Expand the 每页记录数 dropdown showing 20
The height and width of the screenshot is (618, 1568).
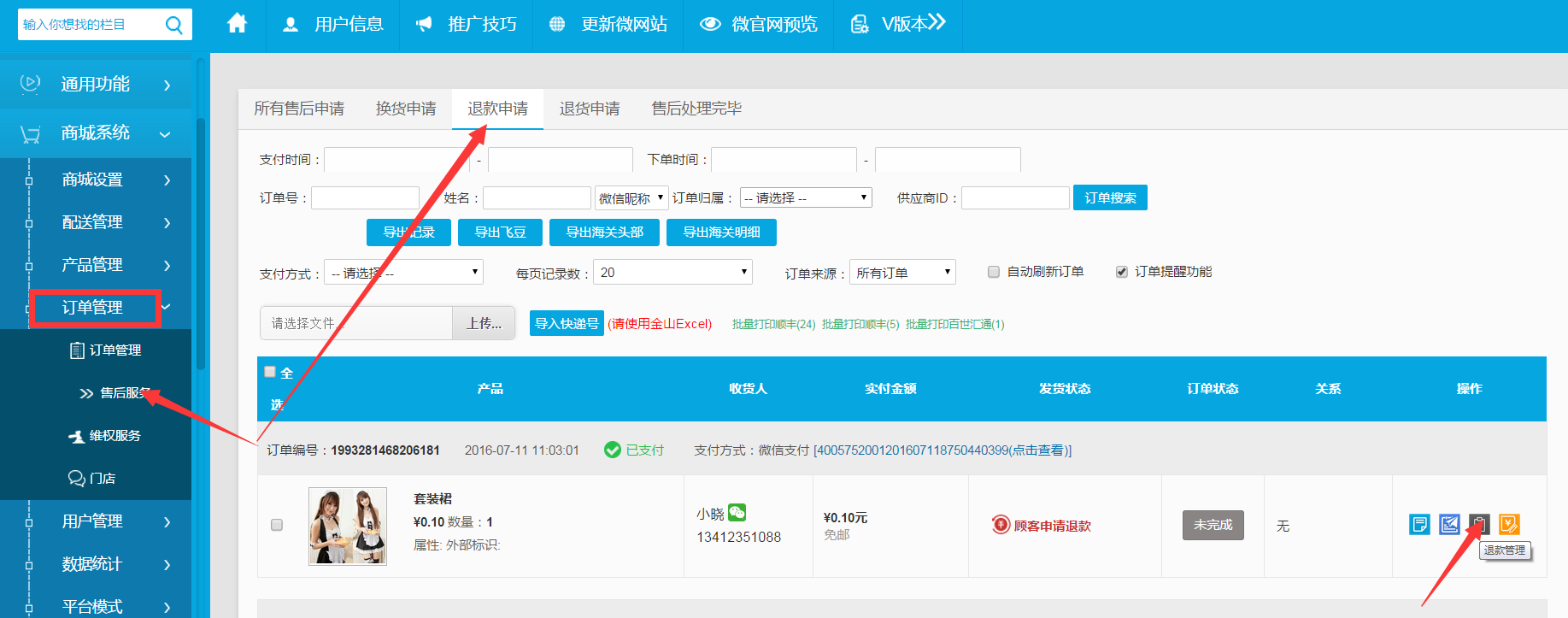[x=672, y=273]
